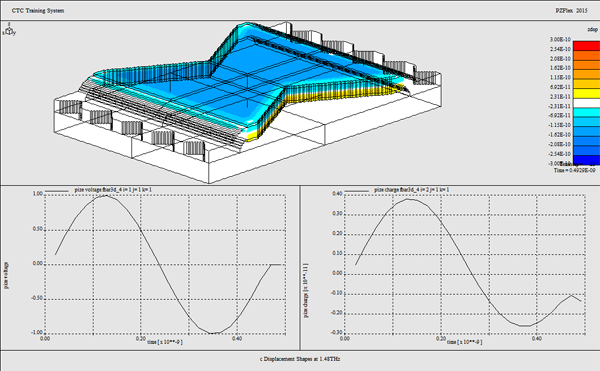The height and width of the screenshot is (371, 600).
Task: Click the pize charge plot legend entry
Action: (x=398, y=190)
